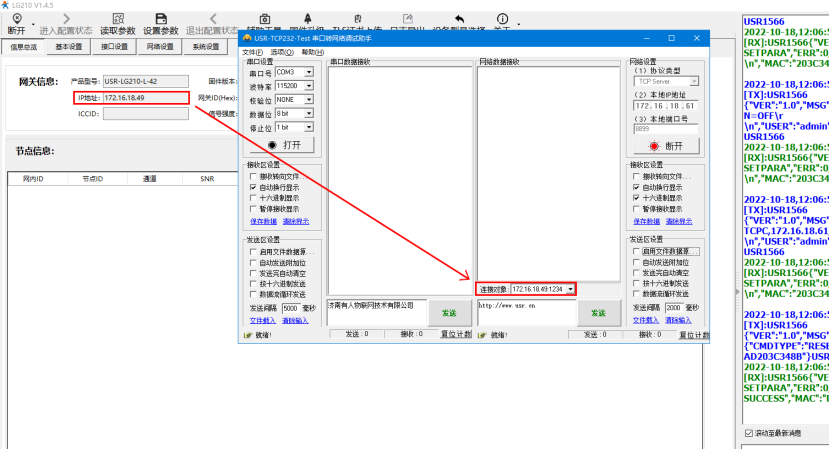This screenshot has height=449, width=830.
Task: Click the 退出配置状态 back arrow icon
Action: point(213,19)
